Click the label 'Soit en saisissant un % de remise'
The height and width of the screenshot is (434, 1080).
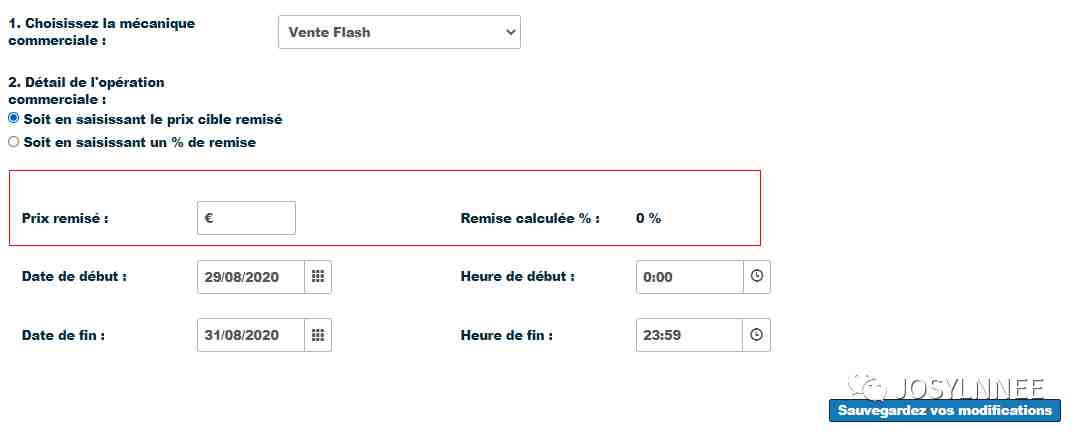140,143
